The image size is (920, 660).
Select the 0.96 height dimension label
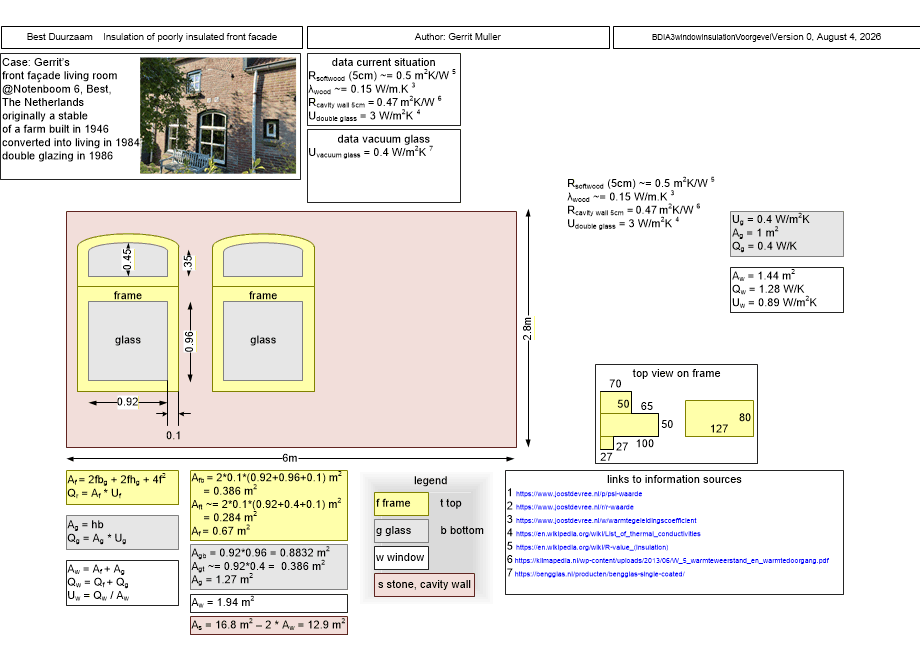(x=189, y=342)
